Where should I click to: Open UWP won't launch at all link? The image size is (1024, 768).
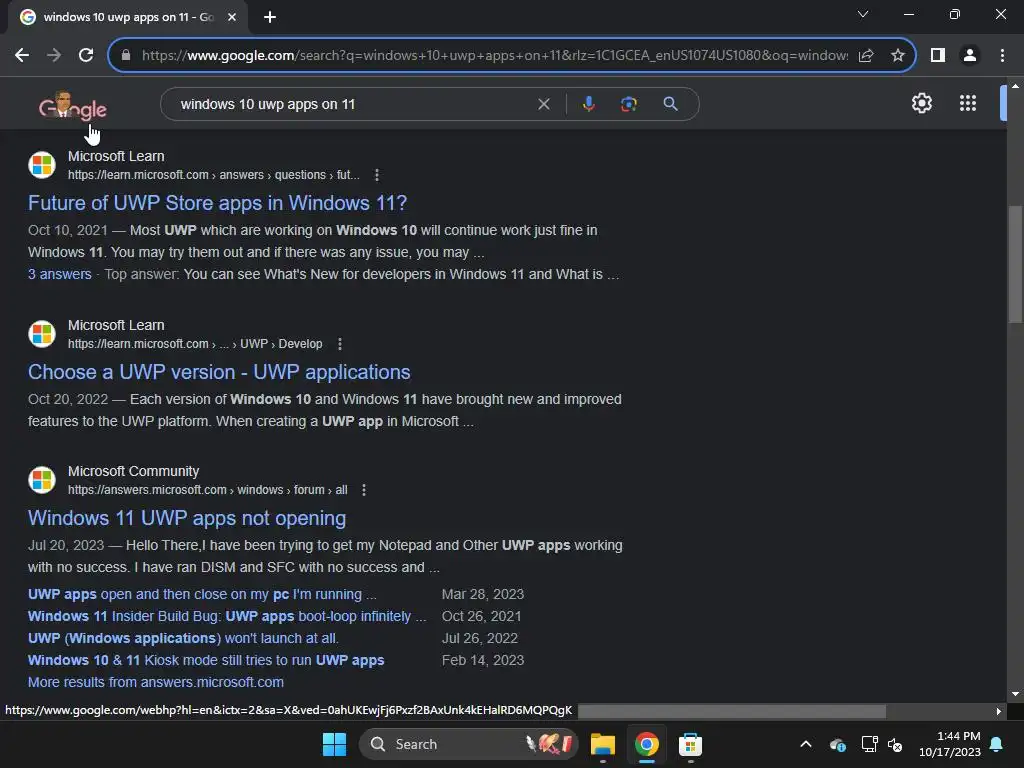(183, 638)
